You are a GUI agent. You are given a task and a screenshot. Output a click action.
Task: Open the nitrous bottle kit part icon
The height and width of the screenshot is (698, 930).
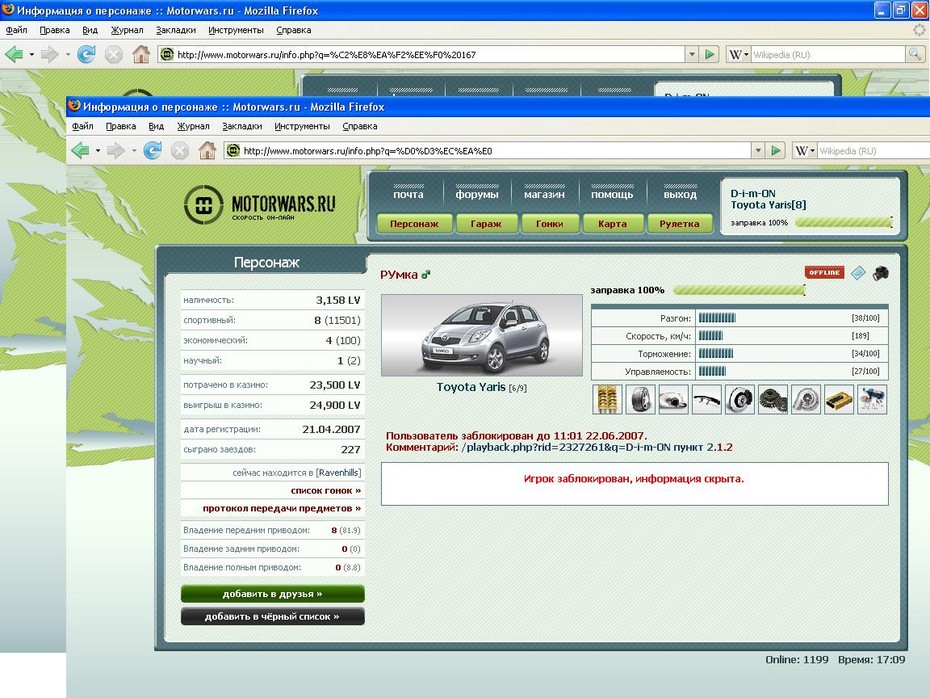(x=872, y=399)
